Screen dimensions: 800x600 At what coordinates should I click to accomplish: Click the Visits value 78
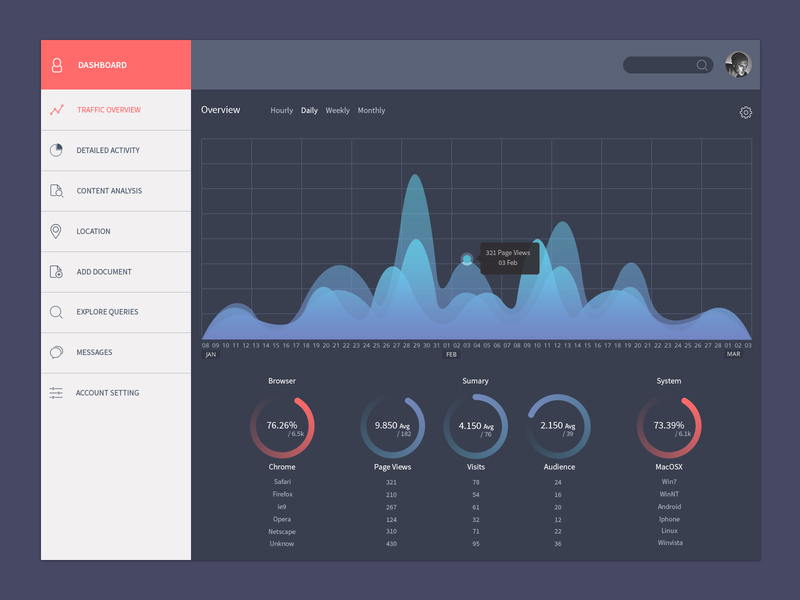[x=476, y=482]
